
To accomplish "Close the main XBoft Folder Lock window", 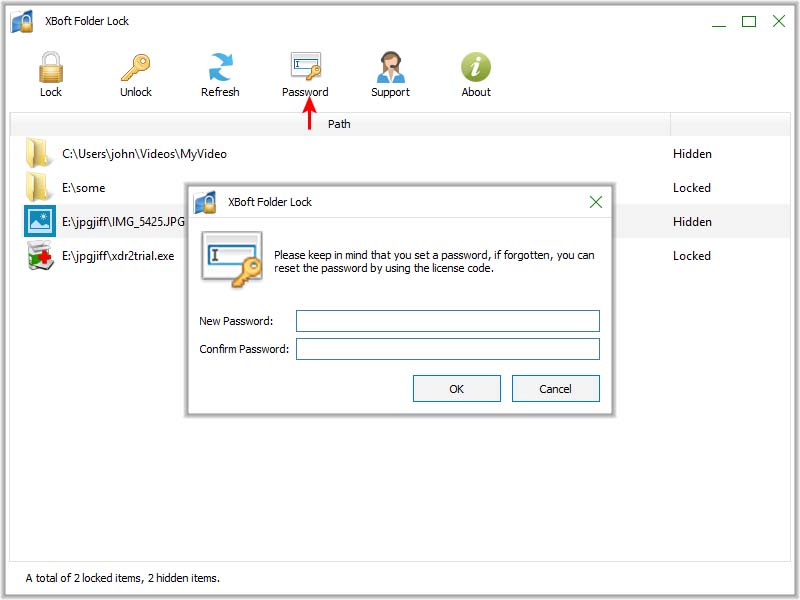I will (779, 21).
